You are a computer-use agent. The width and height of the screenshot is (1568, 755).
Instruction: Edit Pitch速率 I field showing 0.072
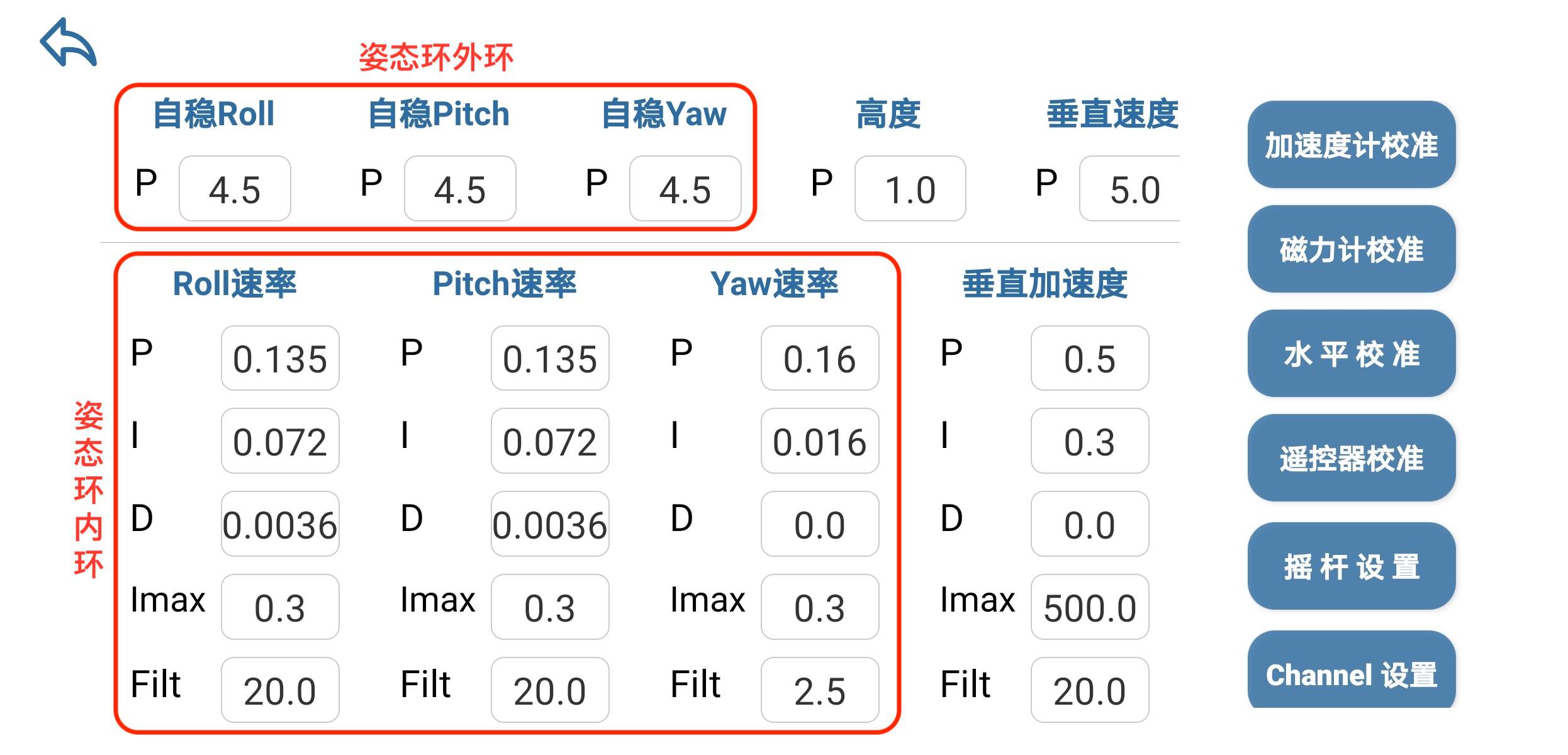[x=550, y=441]
